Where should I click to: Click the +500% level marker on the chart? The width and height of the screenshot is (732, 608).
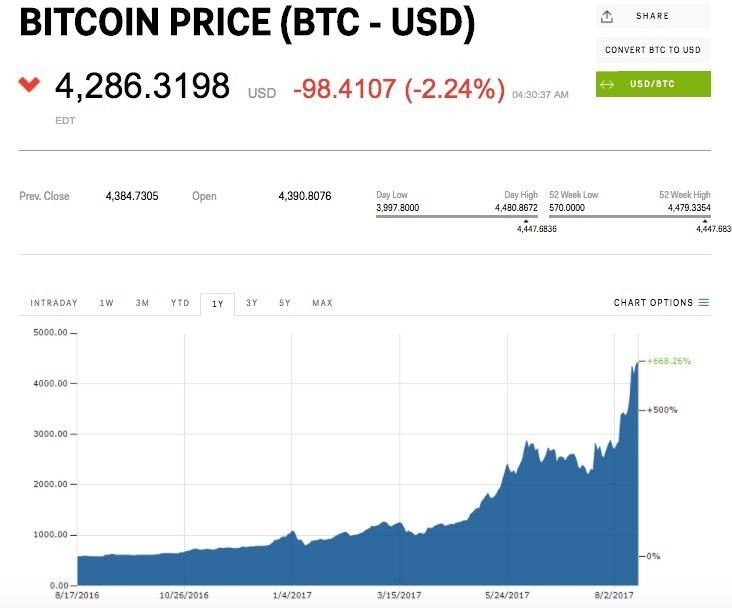click(x=663, y=410)
